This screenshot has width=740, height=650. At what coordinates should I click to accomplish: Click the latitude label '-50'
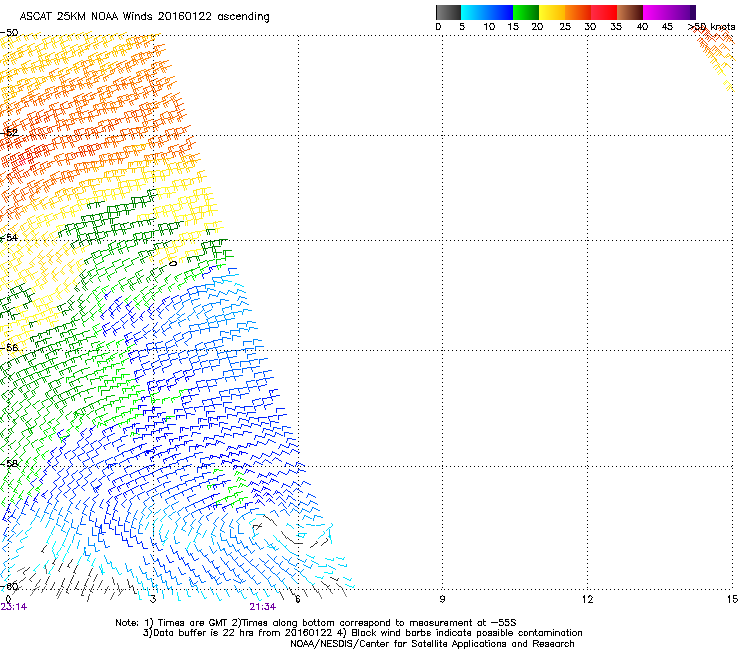coord(9,33)
